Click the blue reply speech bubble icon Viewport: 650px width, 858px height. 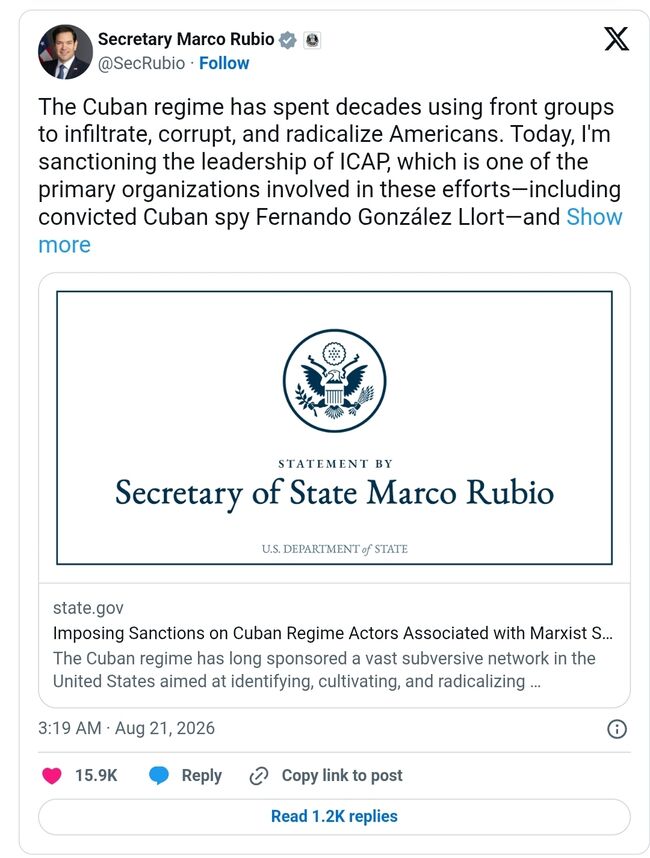(159, 775)
